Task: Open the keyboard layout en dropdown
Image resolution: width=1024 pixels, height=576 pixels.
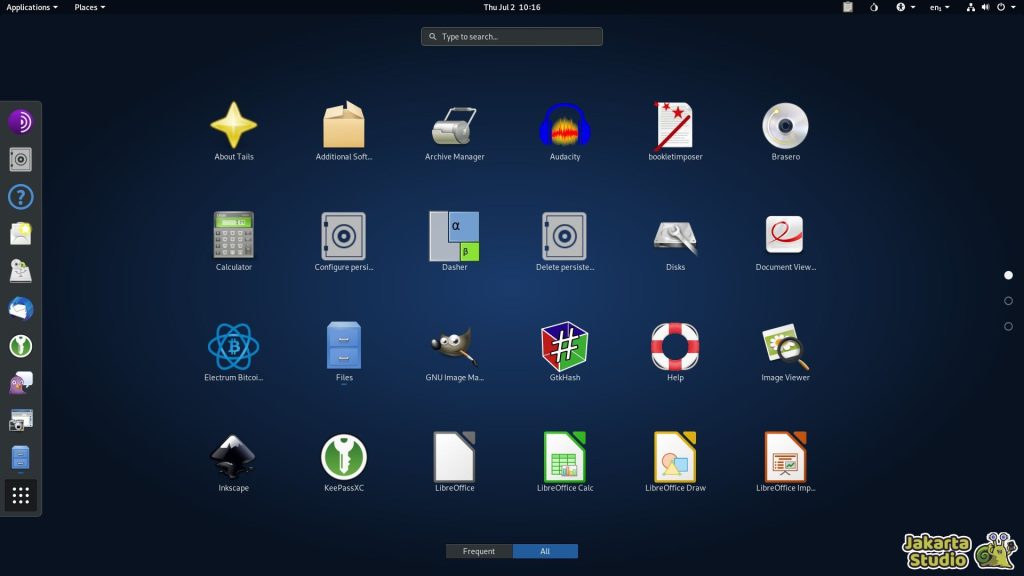Action: pos(940,7)
